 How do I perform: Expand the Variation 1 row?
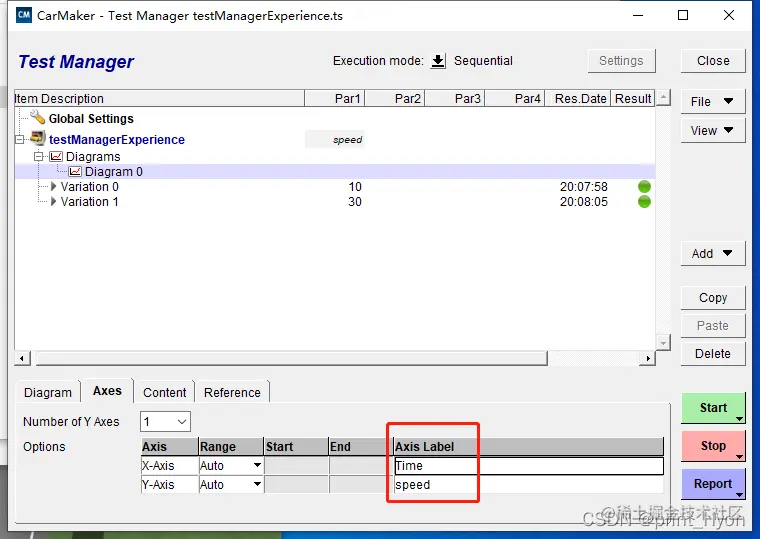point(54,202)
